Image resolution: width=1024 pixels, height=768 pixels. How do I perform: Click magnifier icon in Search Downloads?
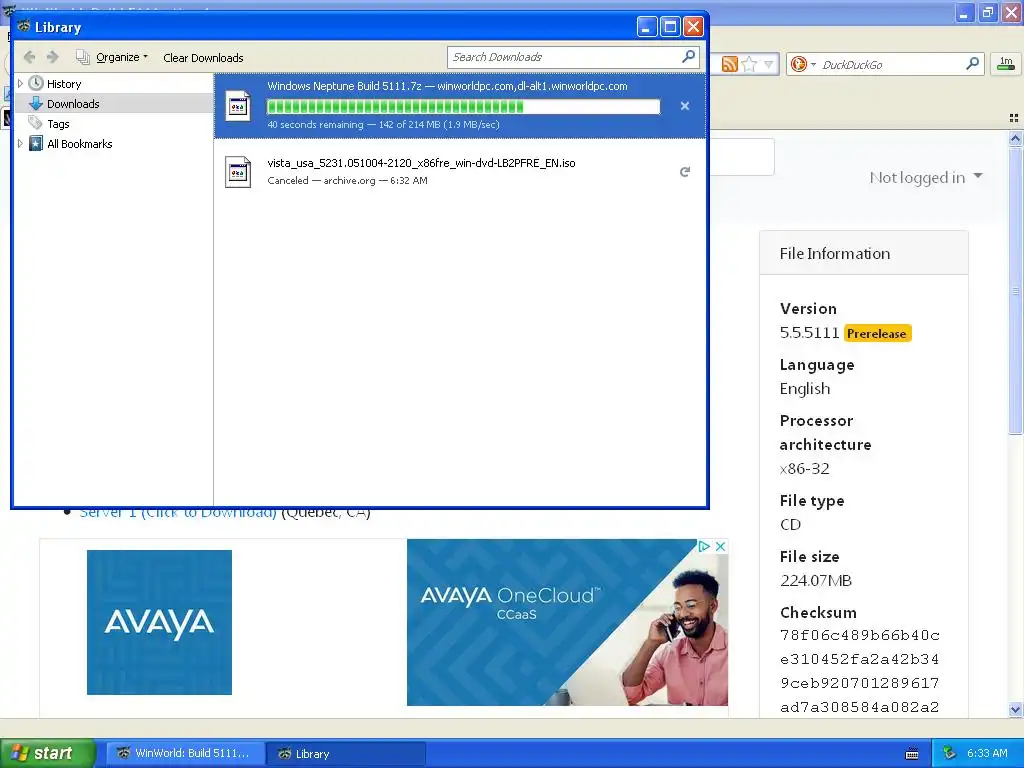688,57
